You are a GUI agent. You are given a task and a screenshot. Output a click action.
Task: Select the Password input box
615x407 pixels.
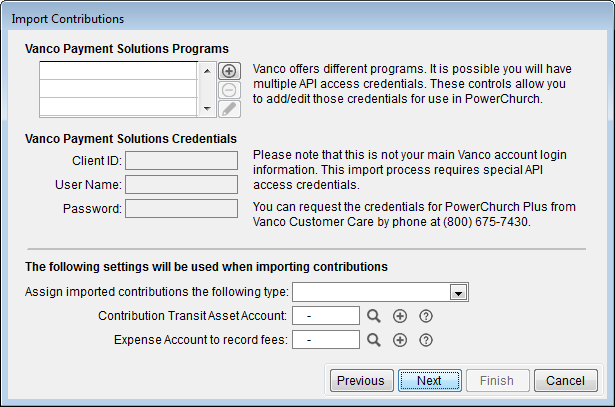tap(181, 208)
